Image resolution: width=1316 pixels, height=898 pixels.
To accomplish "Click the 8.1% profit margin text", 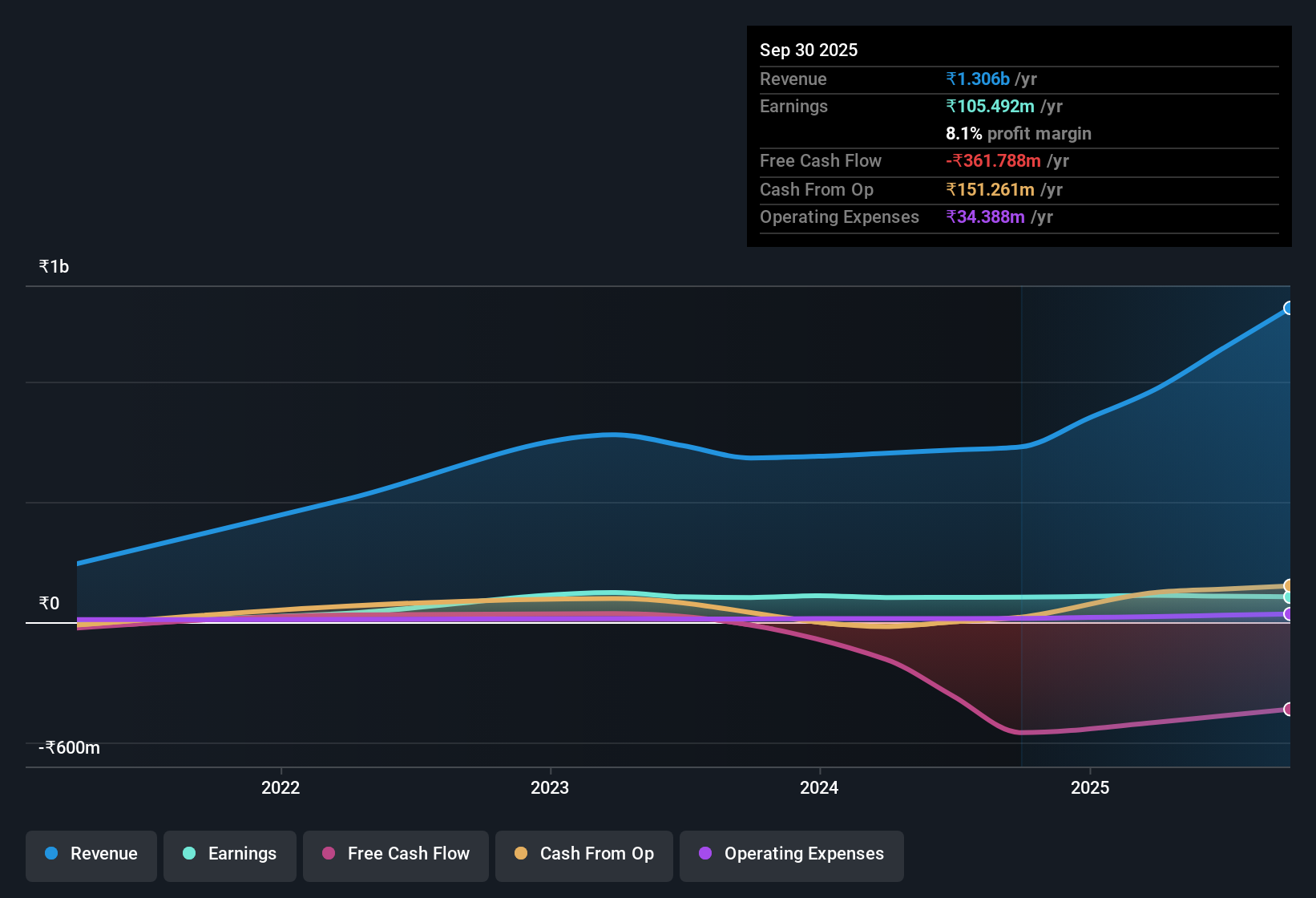I will tap(1019, 133).
